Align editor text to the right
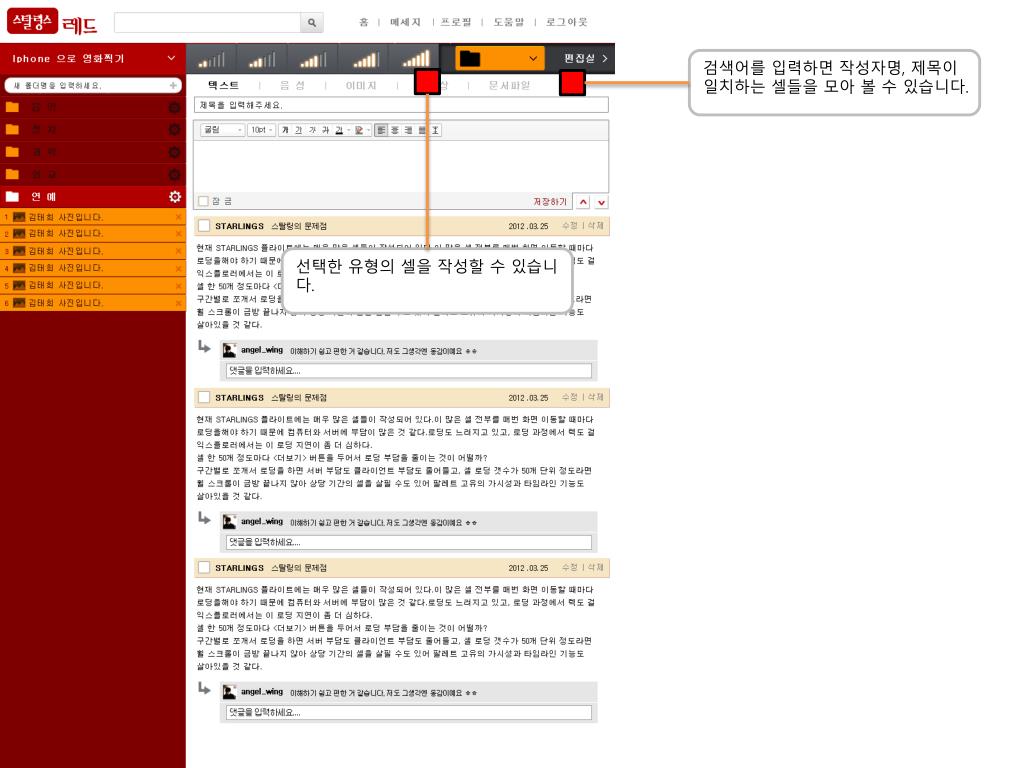Viewport: 1024px width, 768px height. 408,130
